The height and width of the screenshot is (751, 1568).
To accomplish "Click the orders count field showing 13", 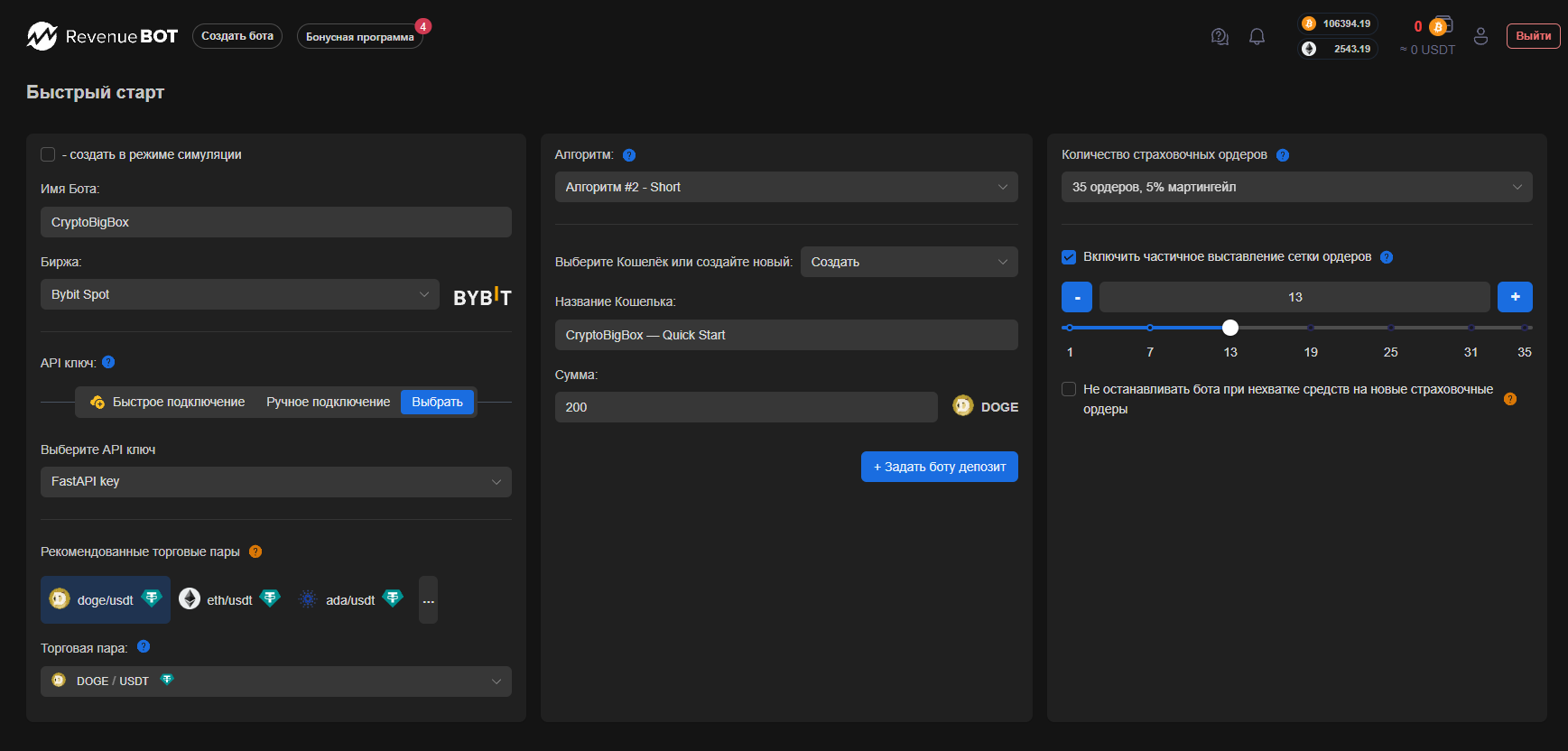I will click(1294, 297).
